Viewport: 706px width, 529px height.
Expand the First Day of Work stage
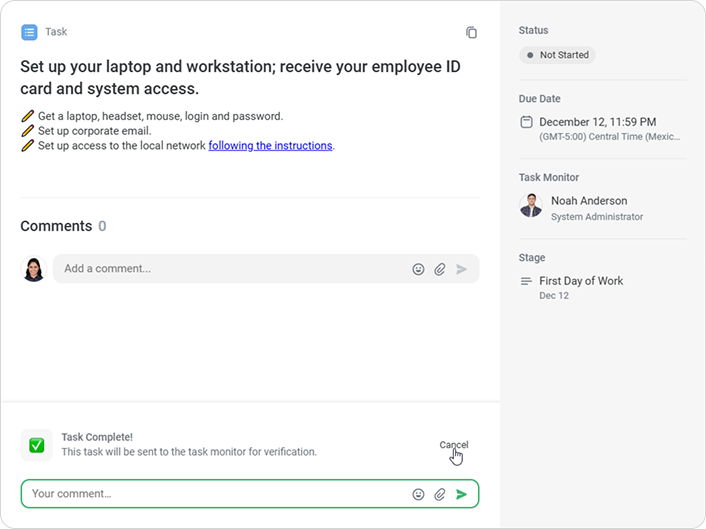point(581,281)
